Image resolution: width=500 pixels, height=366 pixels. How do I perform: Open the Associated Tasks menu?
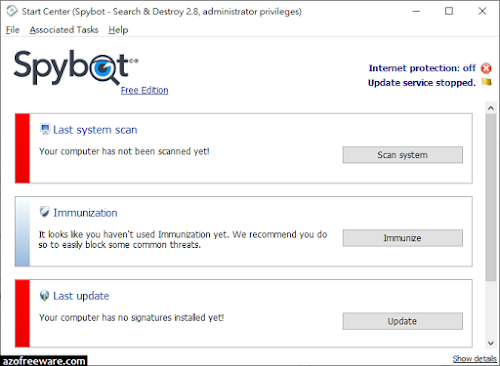coord(64,30)
